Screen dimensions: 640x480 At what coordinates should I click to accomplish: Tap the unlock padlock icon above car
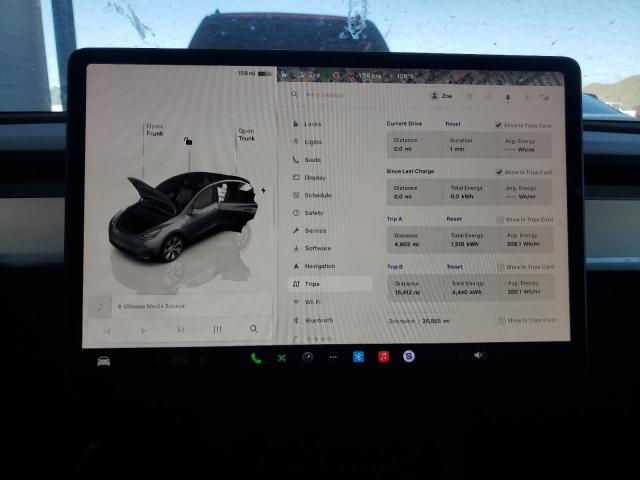point(188,141)
